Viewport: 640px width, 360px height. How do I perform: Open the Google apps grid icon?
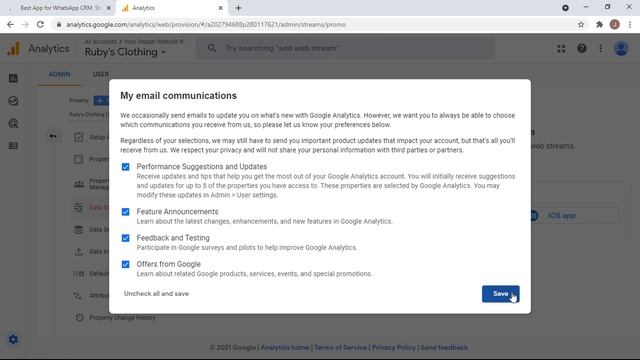(561, 49)
